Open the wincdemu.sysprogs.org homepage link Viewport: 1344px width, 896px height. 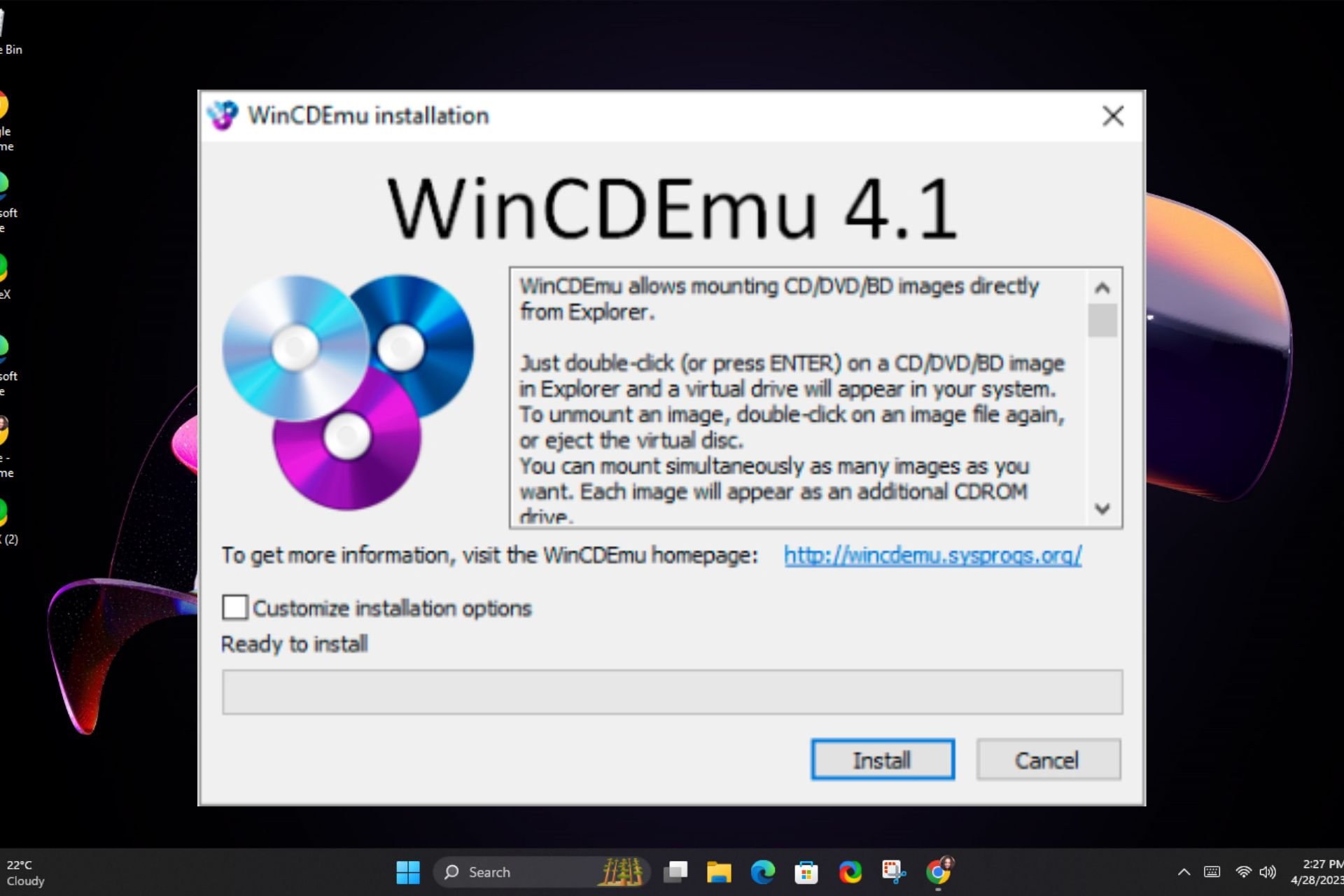click(x=932, y=555)
